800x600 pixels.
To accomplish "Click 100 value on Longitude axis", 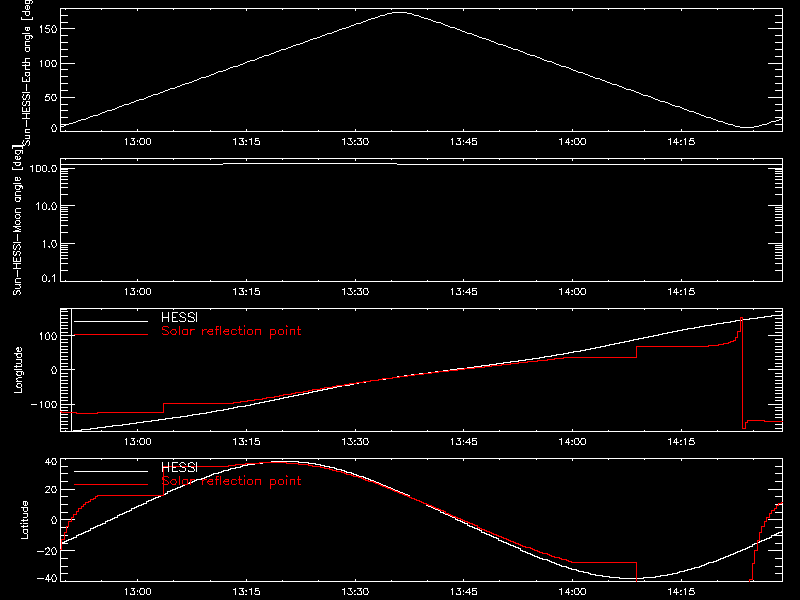I will point(48,336).
